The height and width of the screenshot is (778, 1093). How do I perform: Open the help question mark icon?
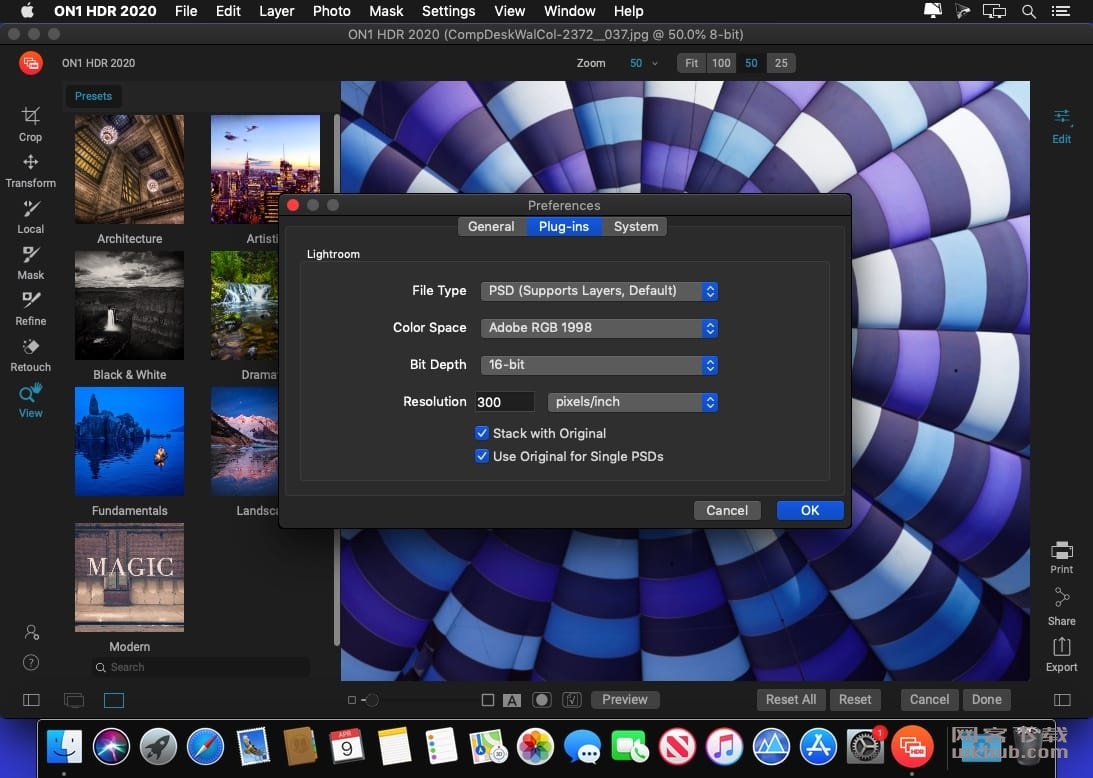pos(31,662)
